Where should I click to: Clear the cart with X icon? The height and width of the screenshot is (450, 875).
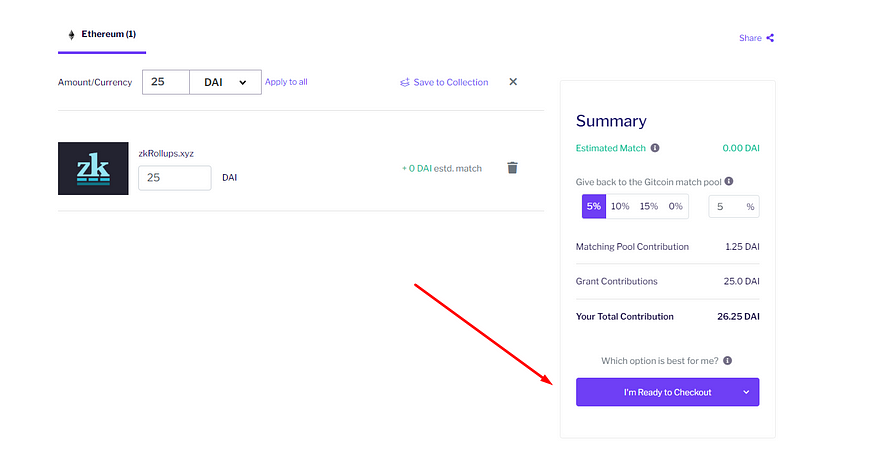coord(513,82)
